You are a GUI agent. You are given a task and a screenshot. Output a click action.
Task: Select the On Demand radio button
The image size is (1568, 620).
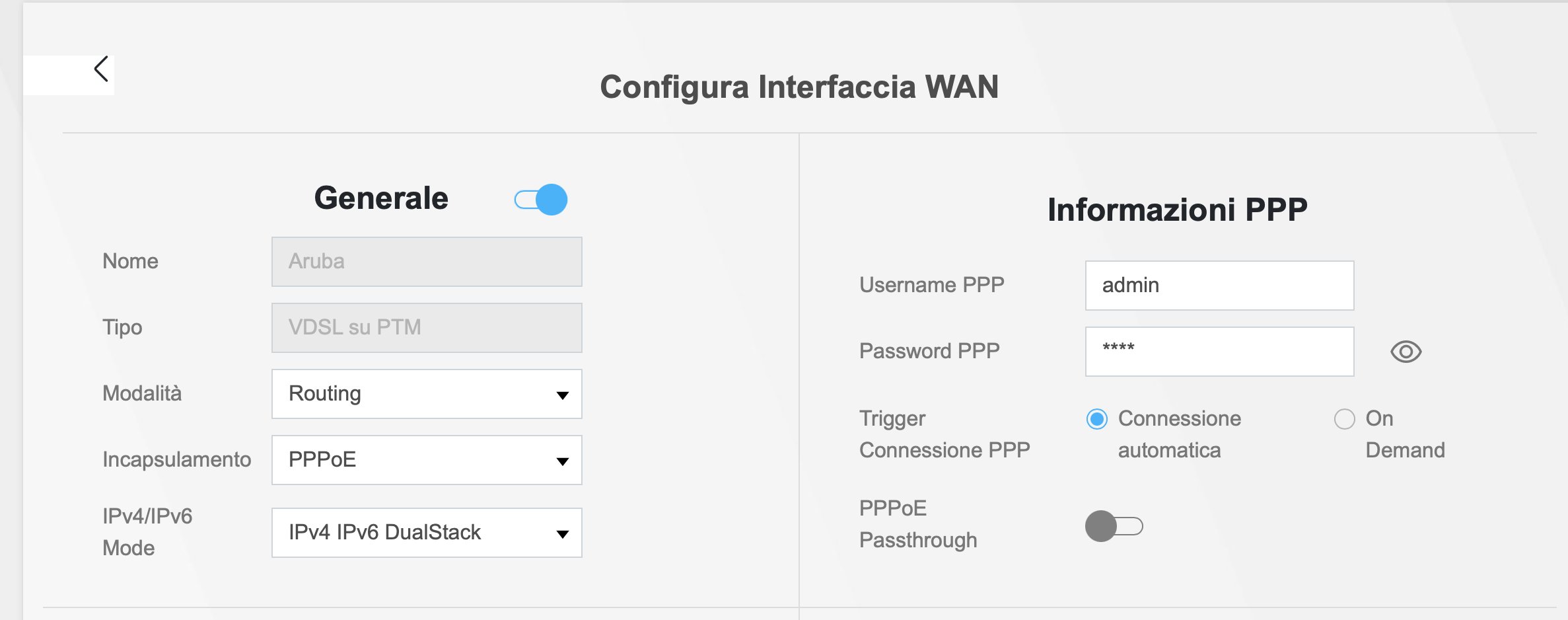[x=1344, y=419]
